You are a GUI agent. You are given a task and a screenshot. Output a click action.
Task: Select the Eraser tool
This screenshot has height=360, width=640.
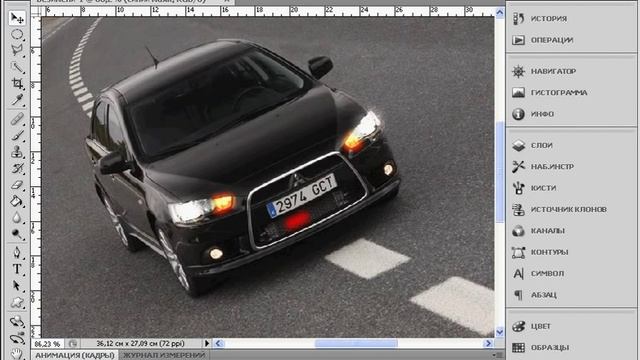pos(17,185)
